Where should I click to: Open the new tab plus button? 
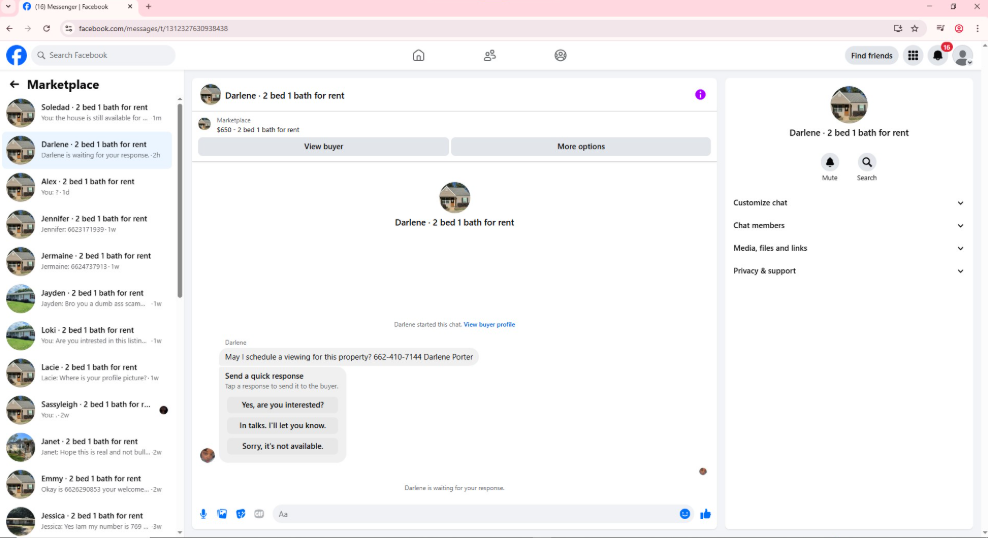click(x=148, y=6)
